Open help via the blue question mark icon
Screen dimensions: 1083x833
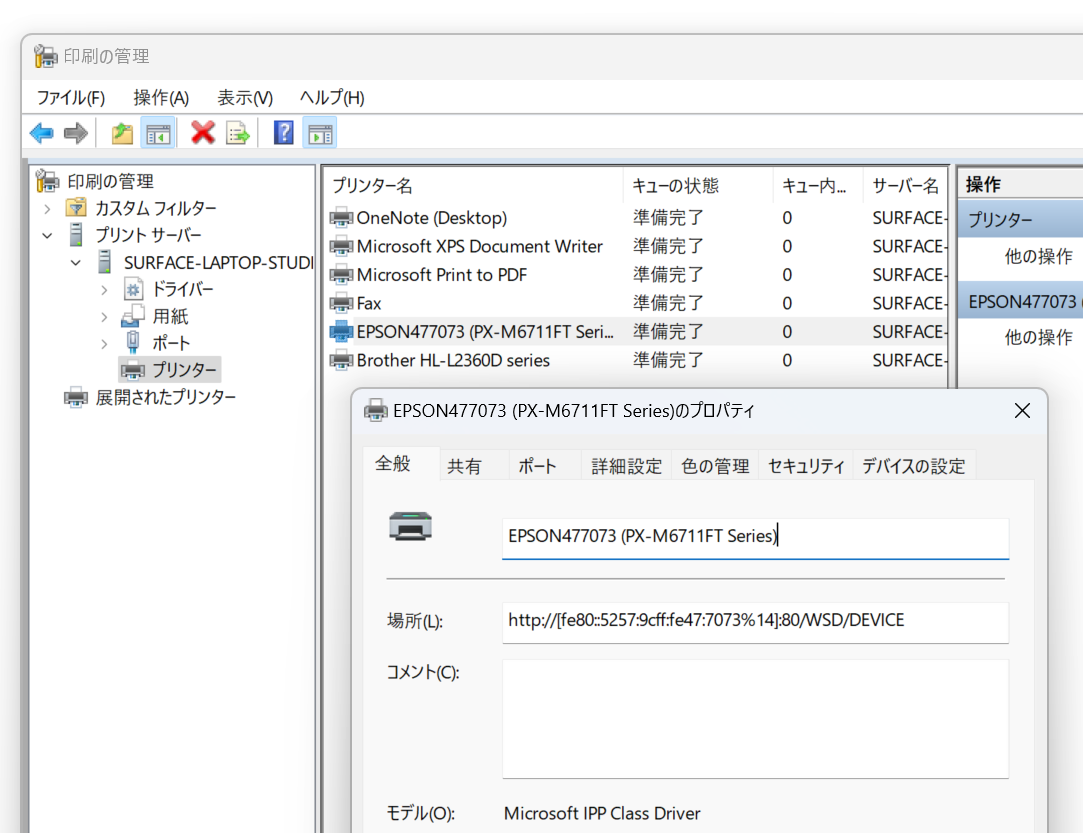(283, 132)
